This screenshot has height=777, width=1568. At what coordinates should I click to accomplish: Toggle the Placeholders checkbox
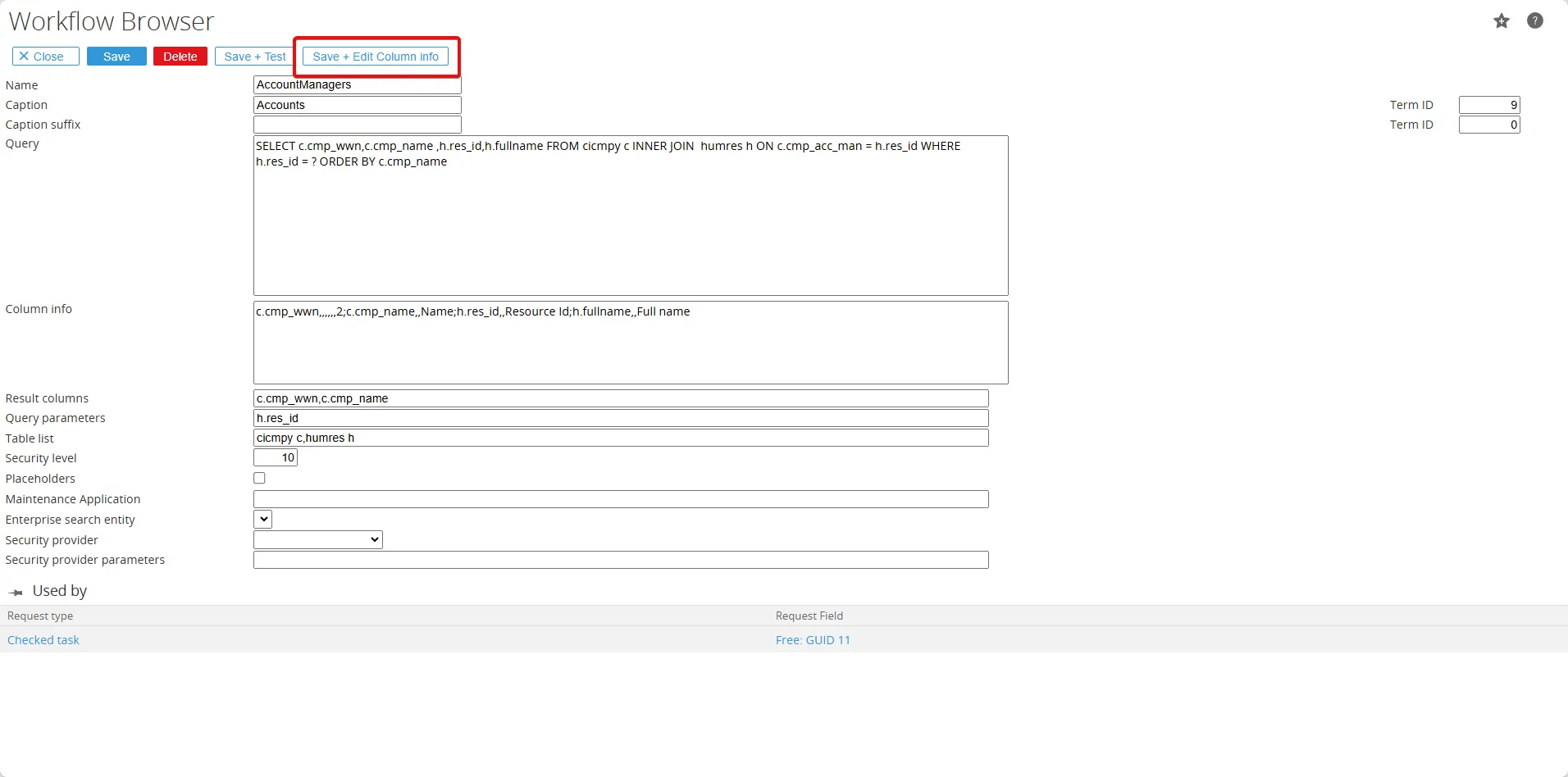coord(259,478)
